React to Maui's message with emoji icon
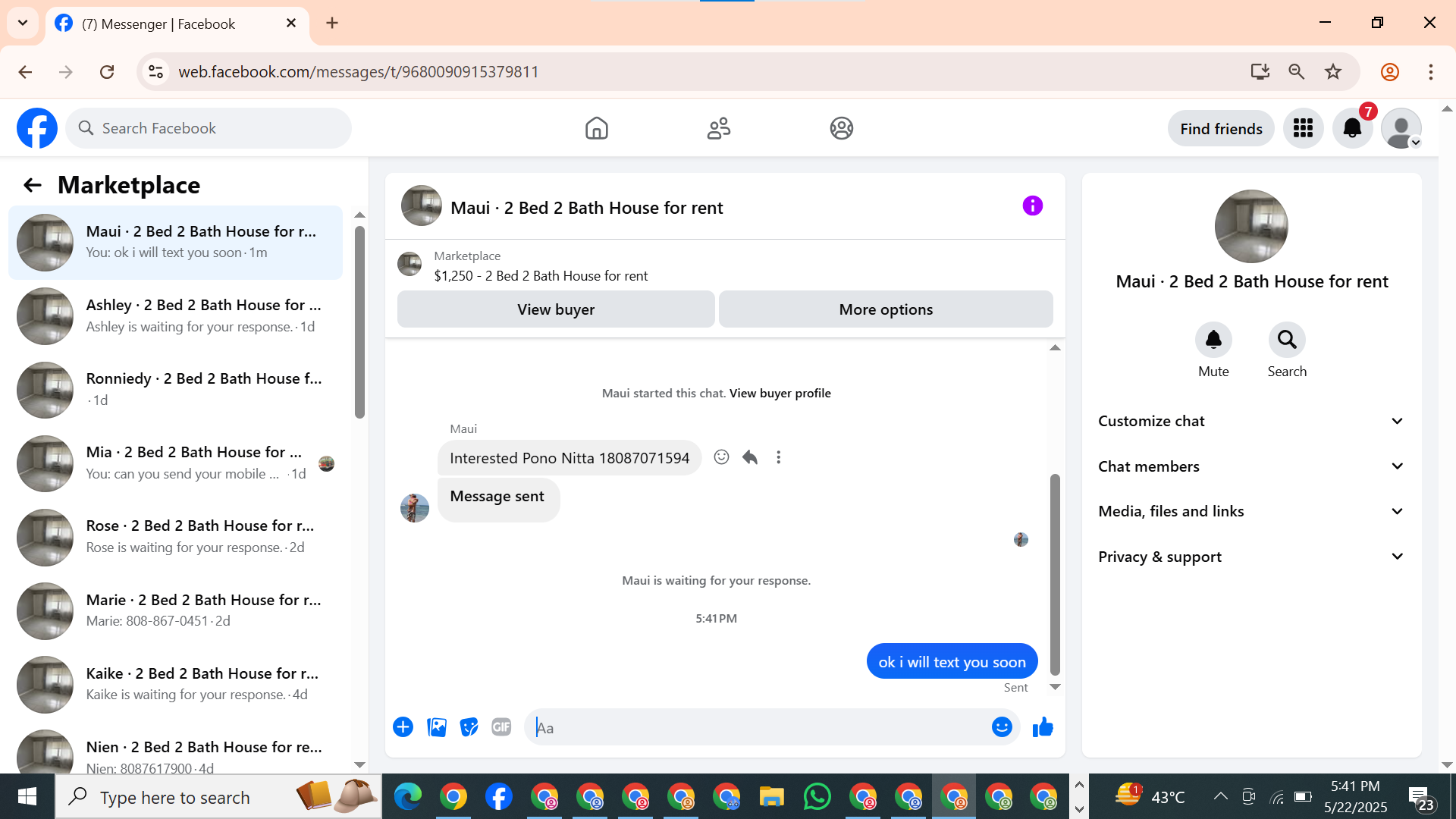 (x=721, y=457)
